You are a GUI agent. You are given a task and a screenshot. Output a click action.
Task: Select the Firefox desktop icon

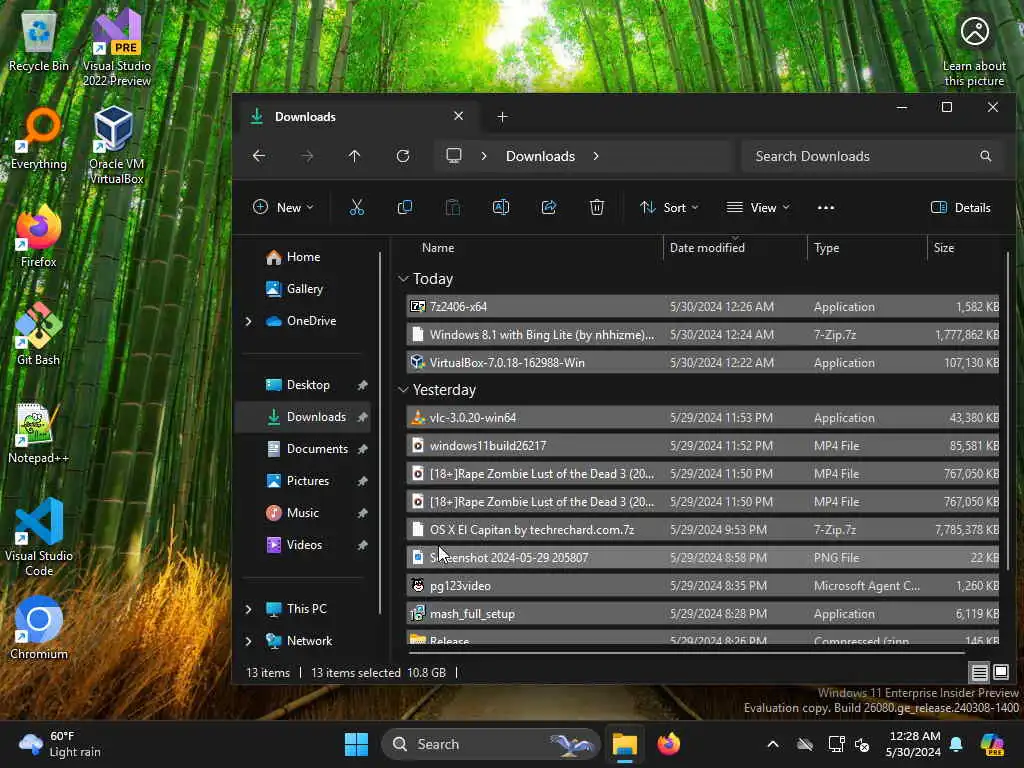pyautogui.click(x=39, y=236)
